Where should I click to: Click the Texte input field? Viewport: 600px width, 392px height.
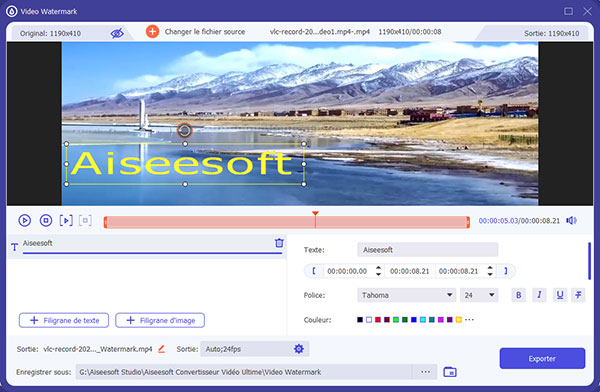[428, 250]
